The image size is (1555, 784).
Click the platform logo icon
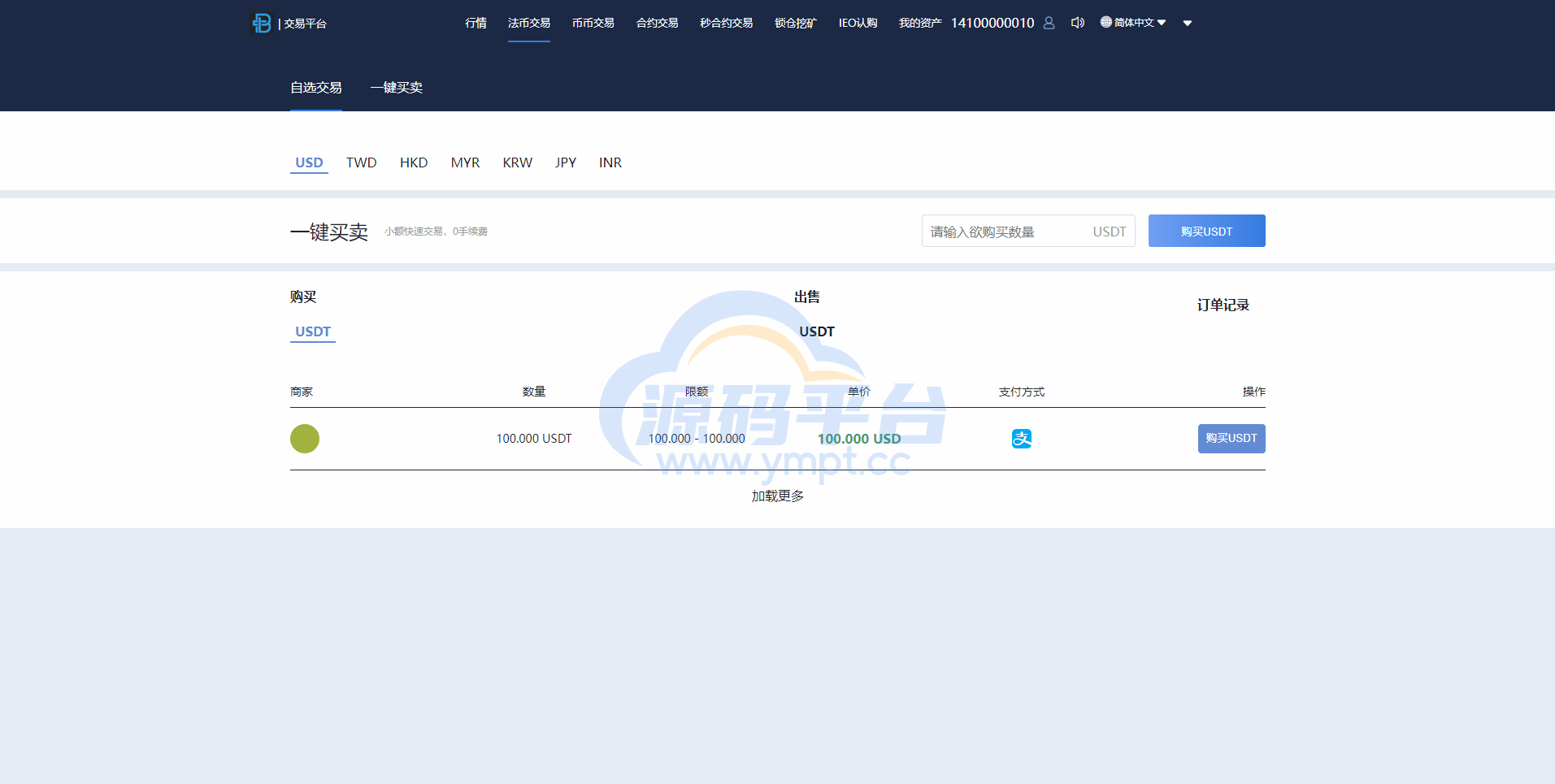coord(261,24)
